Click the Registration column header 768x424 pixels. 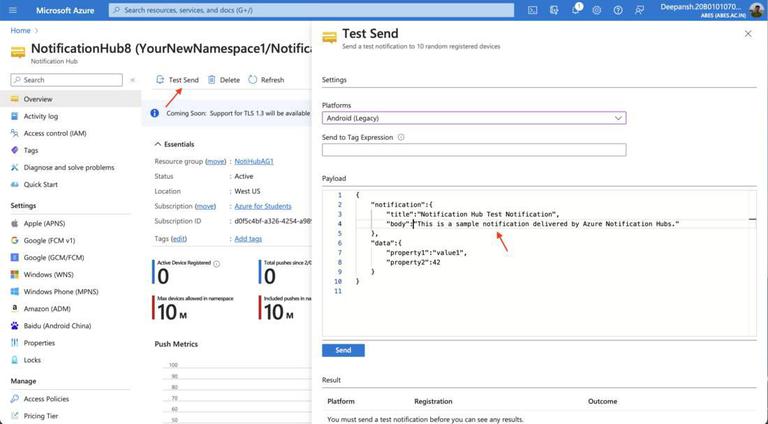tap(433, 401)
